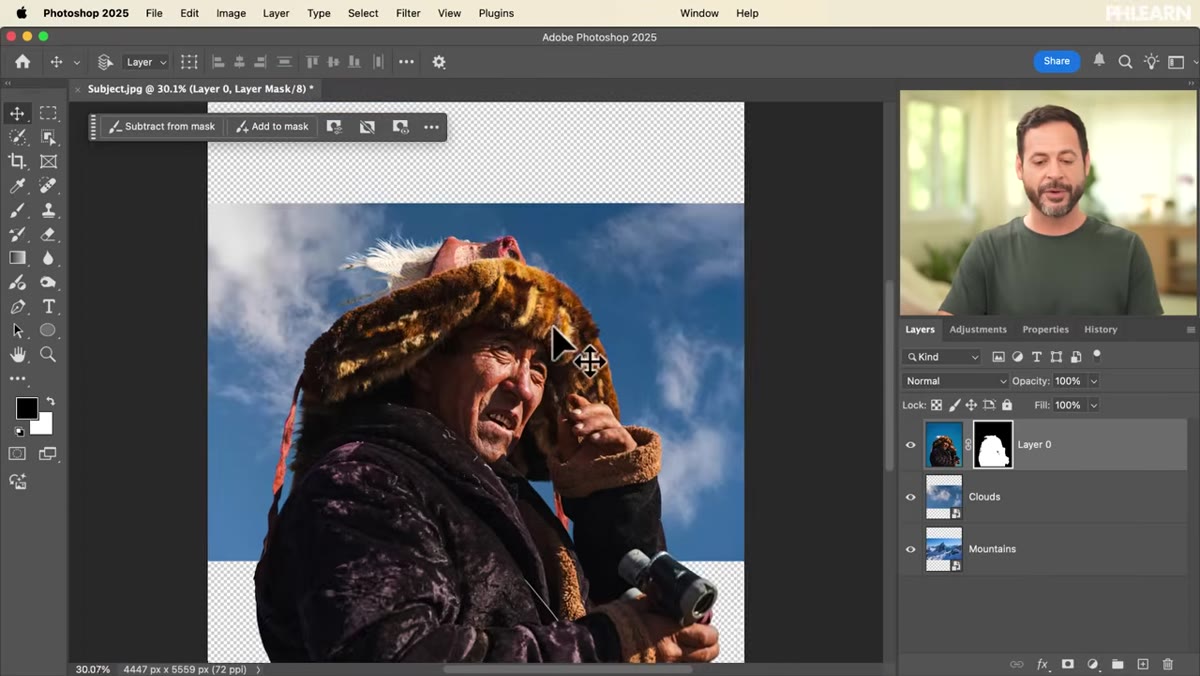Choose the Crop tool
Image resolution: width=1200 pixels, height=676 pixels.
pyautogui.click(x=17, y=161)
